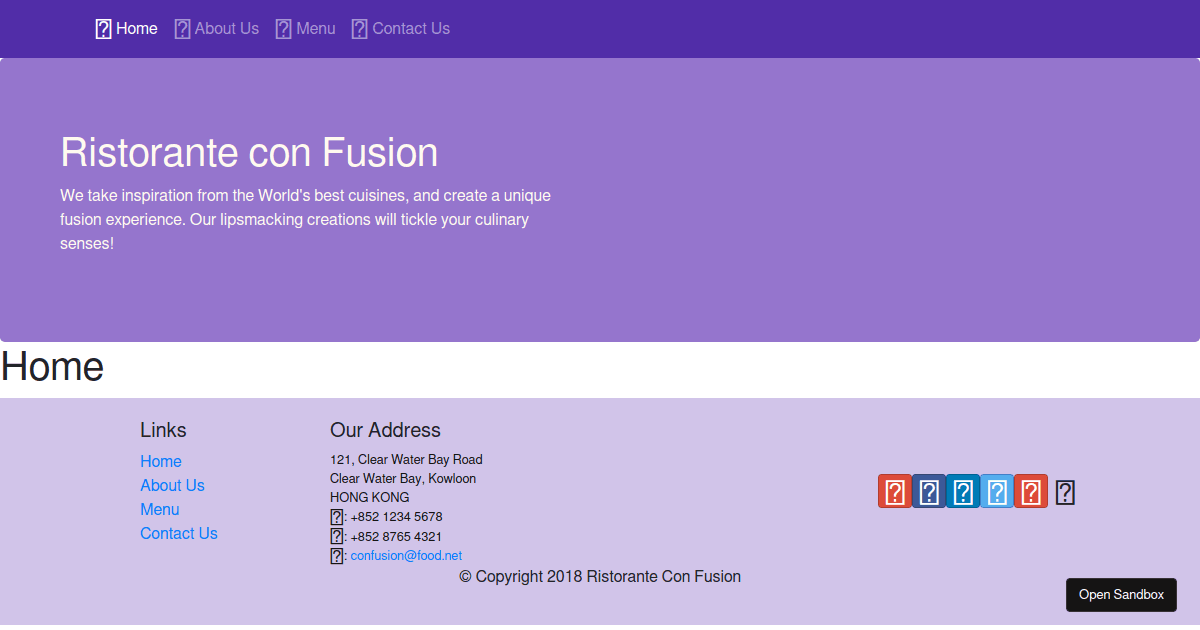Click the blue LinkedIn social icon
This screenshot has width=1200, height=630.
pyautogui.click(x=962, y=491)
